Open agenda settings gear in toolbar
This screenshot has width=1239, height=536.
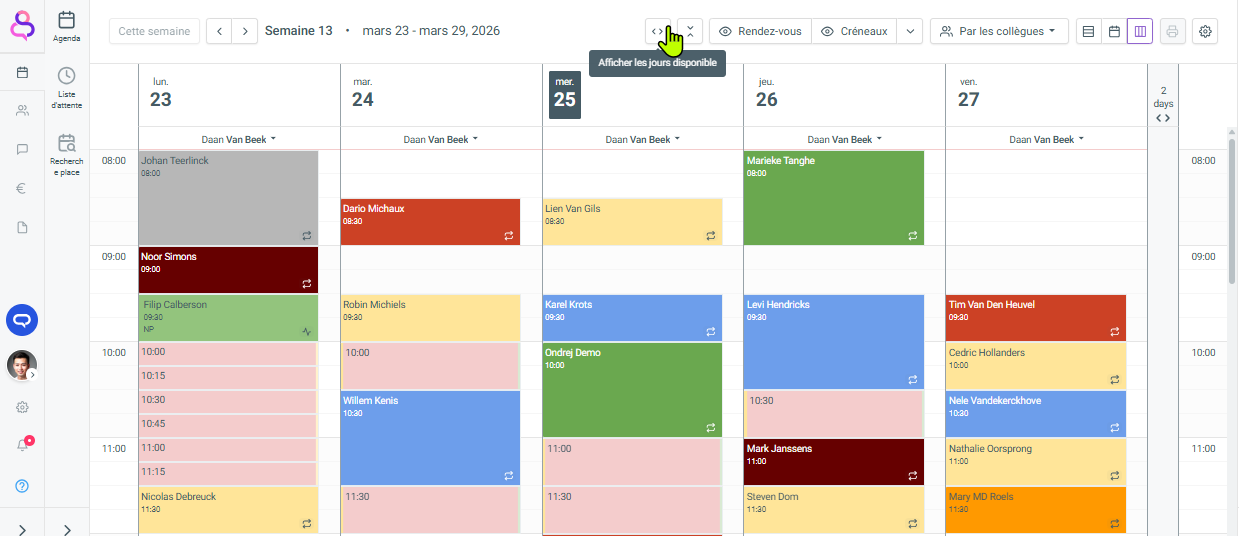pyautogui.click(x=1205, y=31)
